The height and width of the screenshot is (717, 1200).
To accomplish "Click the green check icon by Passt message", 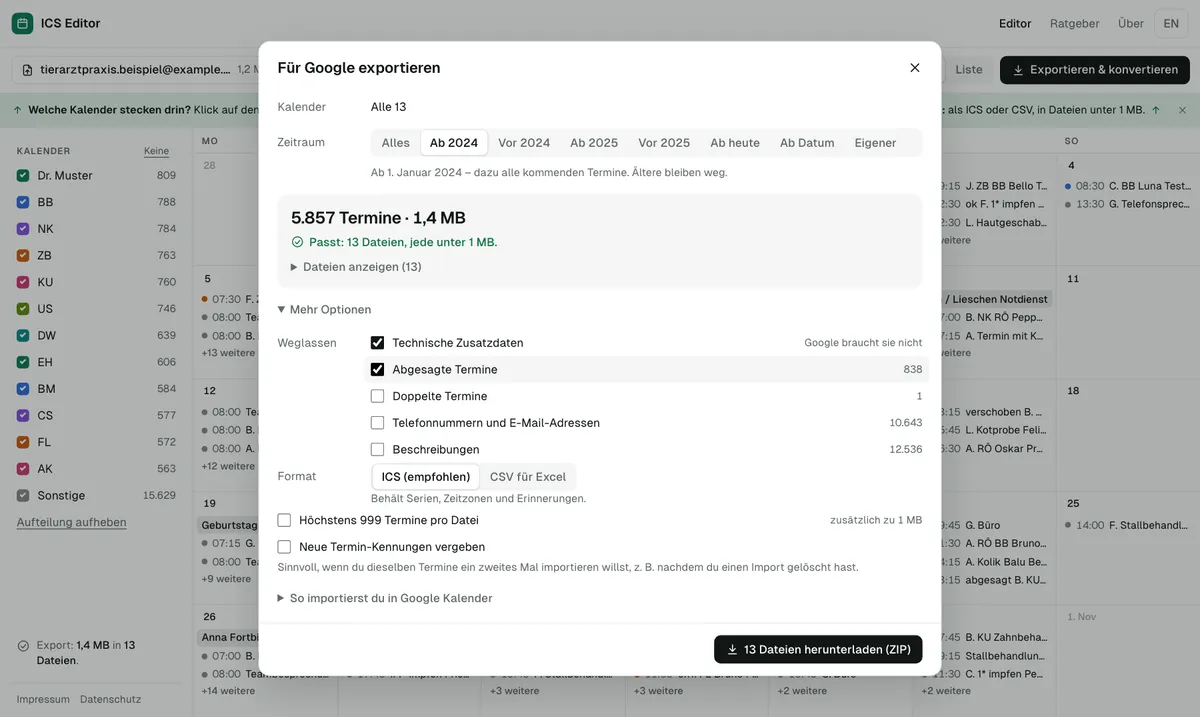I will [297, 242].
